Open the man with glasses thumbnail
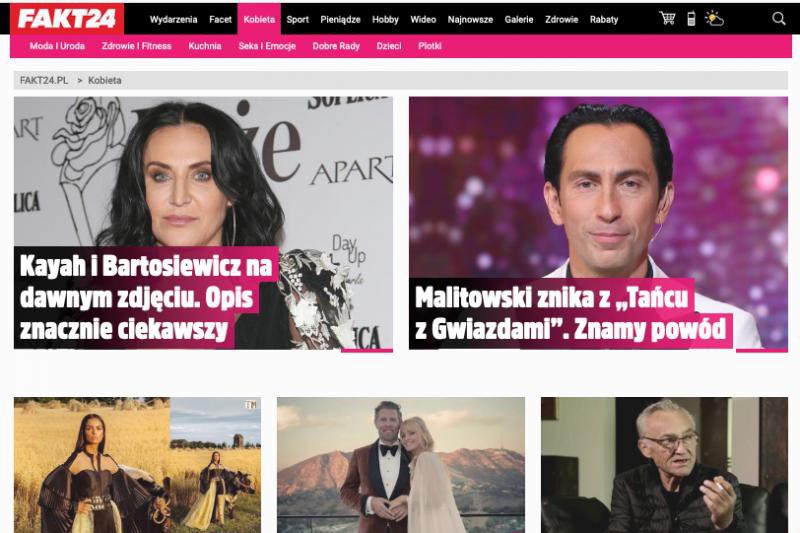The width and height of the screenshot is (800, 533). [664, 465]
